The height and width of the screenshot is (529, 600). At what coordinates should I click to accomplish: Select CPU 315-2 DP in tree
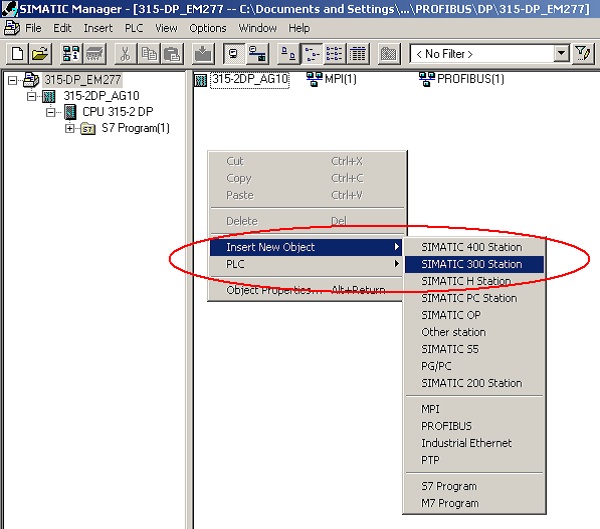(120, 112)
